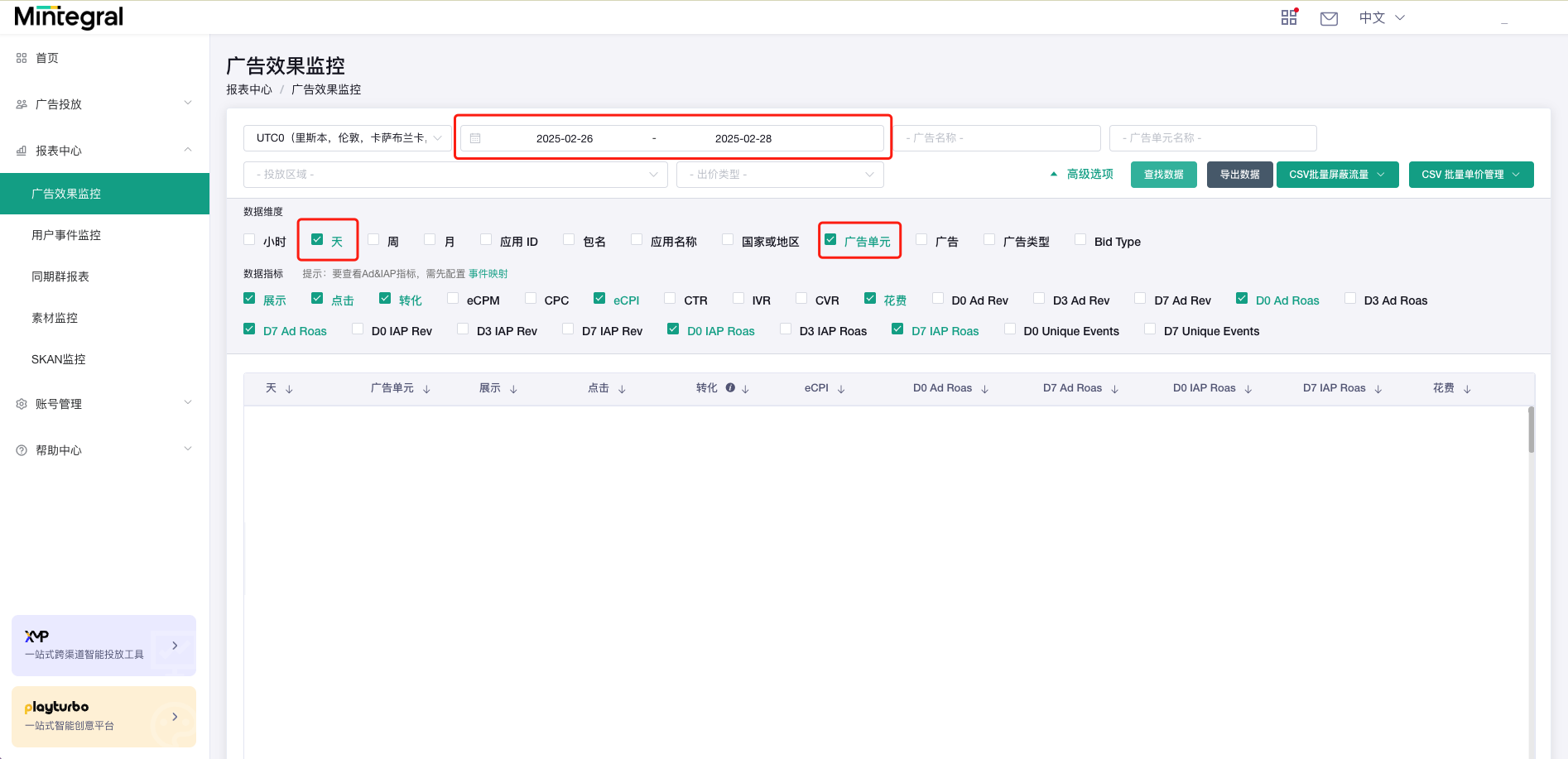
Task: Click the gear icon beside 账号管理
Action: pyautogui.click(x=20, y=403)
